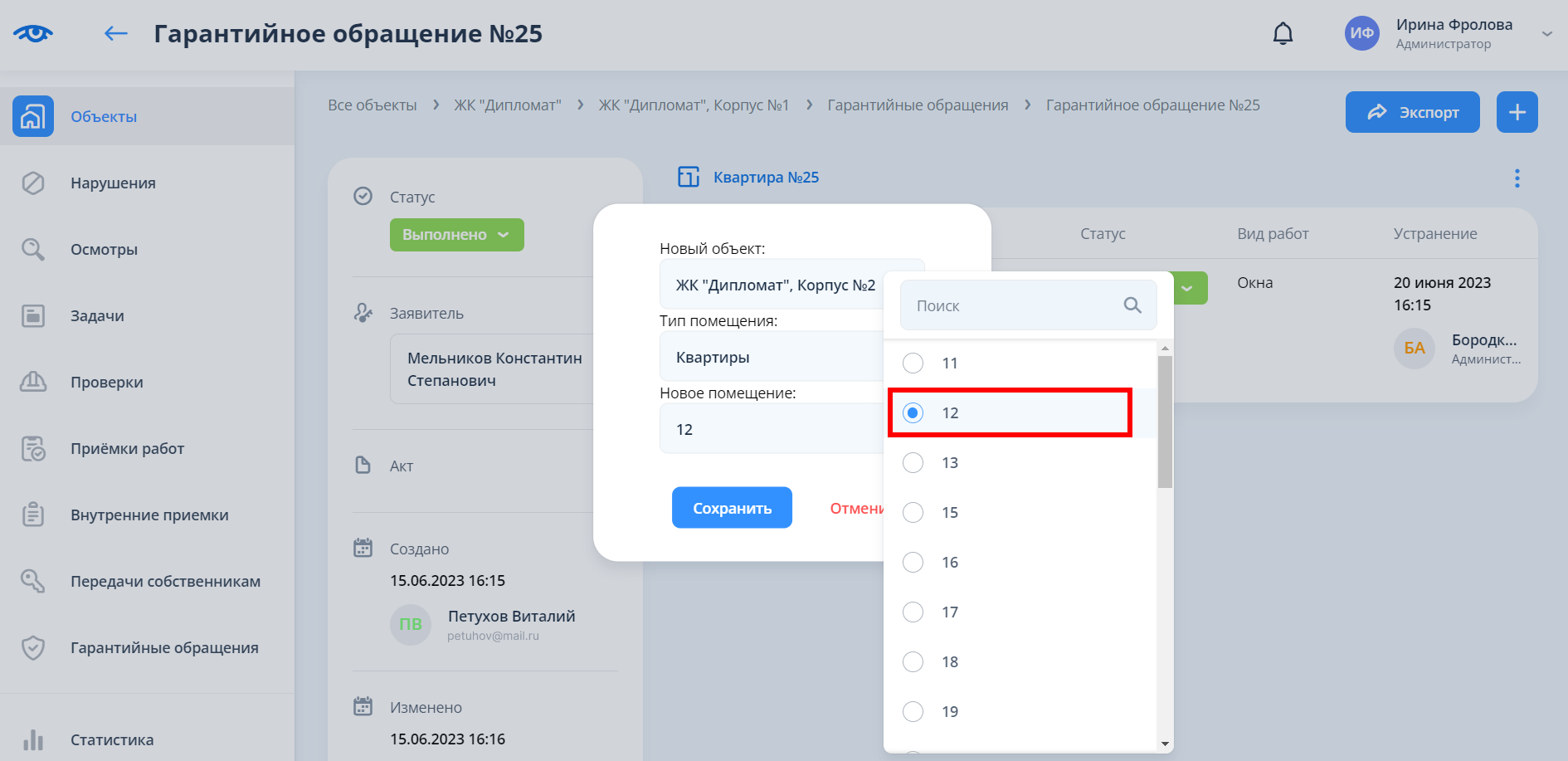Click the Поиск search input field
The height and width of the screenshot is (761, 1568).
[1016, 305]
